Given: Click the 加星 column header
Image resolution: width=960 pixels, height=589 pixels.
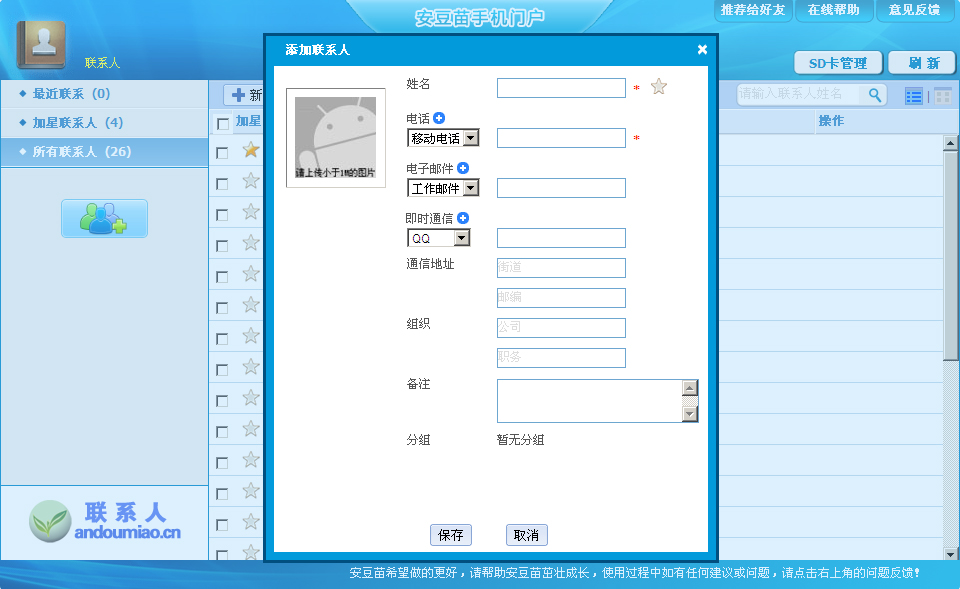Looking at the screenshot, I should tap(249, 121).
